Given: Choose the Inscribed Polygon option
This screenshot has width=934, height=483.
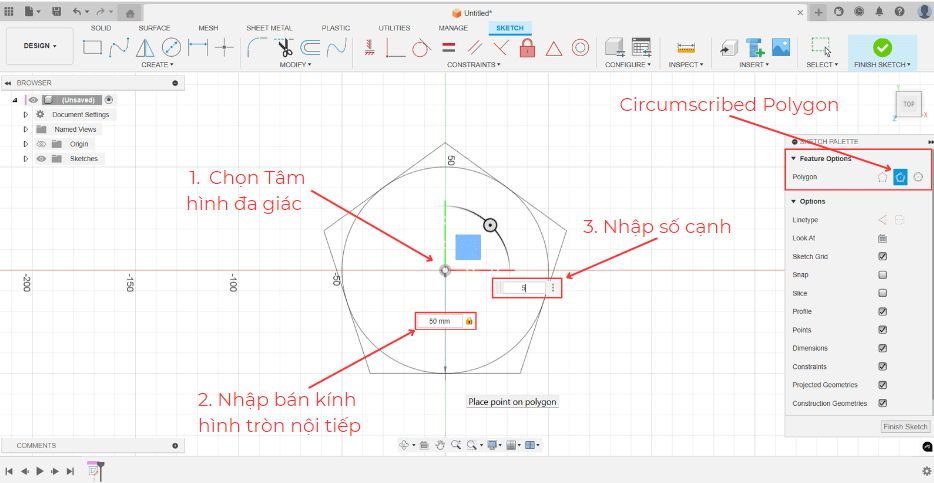Looking at the screenshot, I should click(882, 177).
